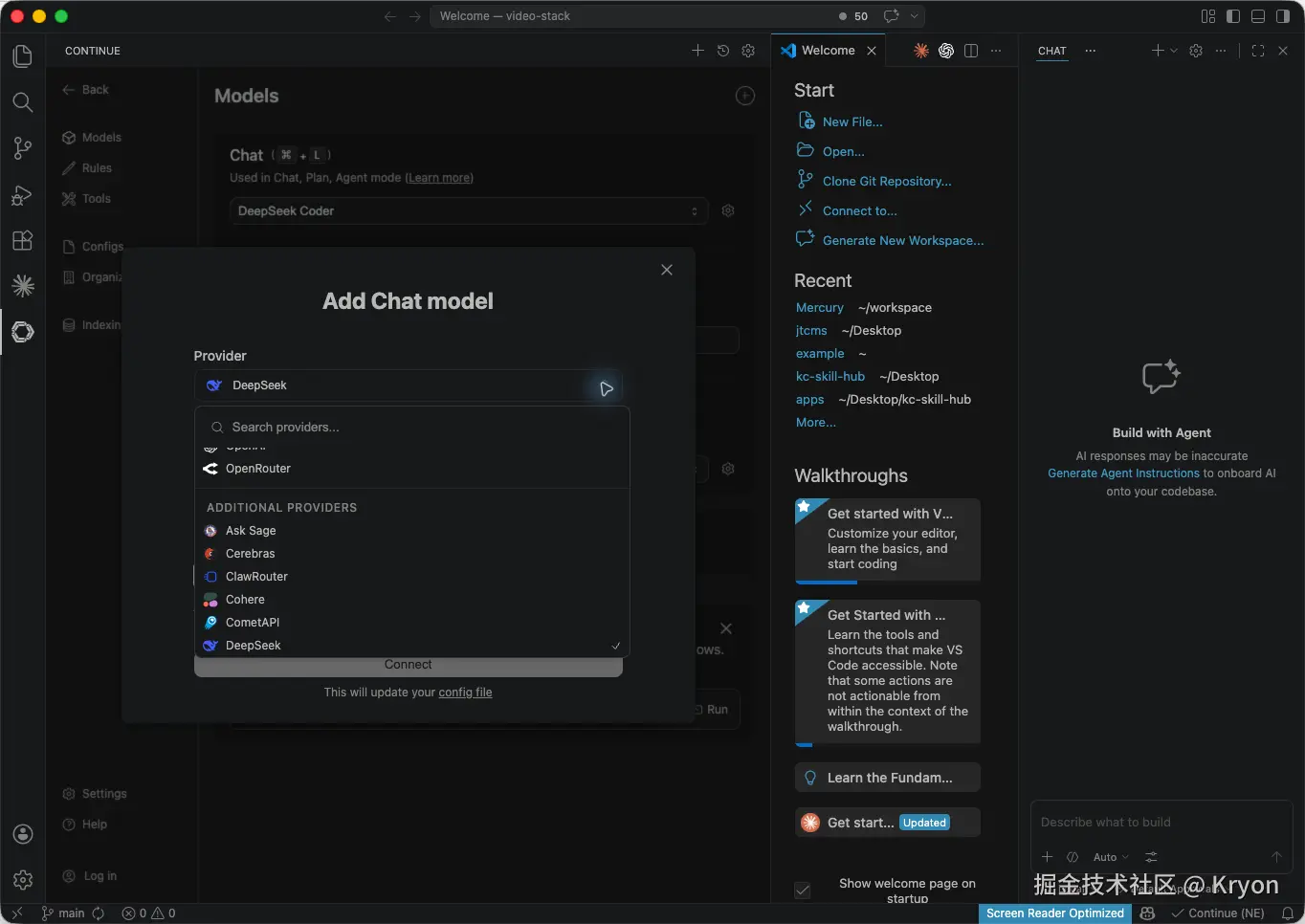Click the ChatGPT icon in editor toolbar
The width and height of the screenshot is (1305, 924).
(x=946, y=51)
